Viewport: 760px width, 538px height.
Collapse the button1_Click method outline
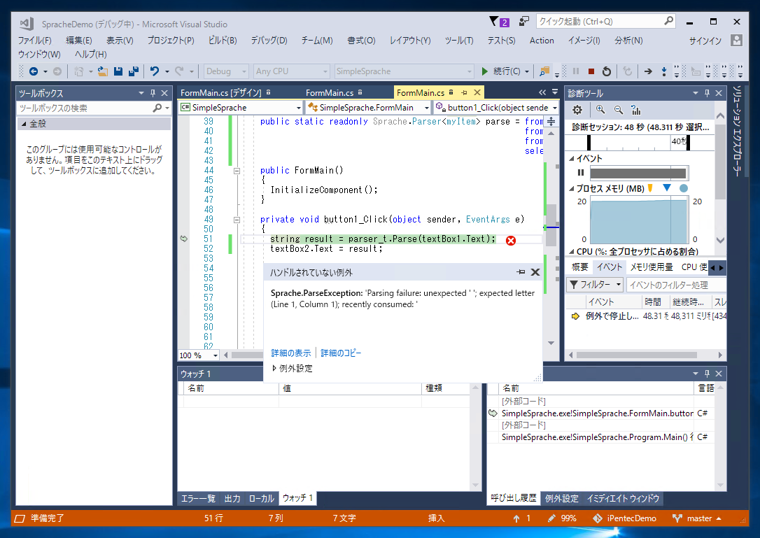coord(237,220)
